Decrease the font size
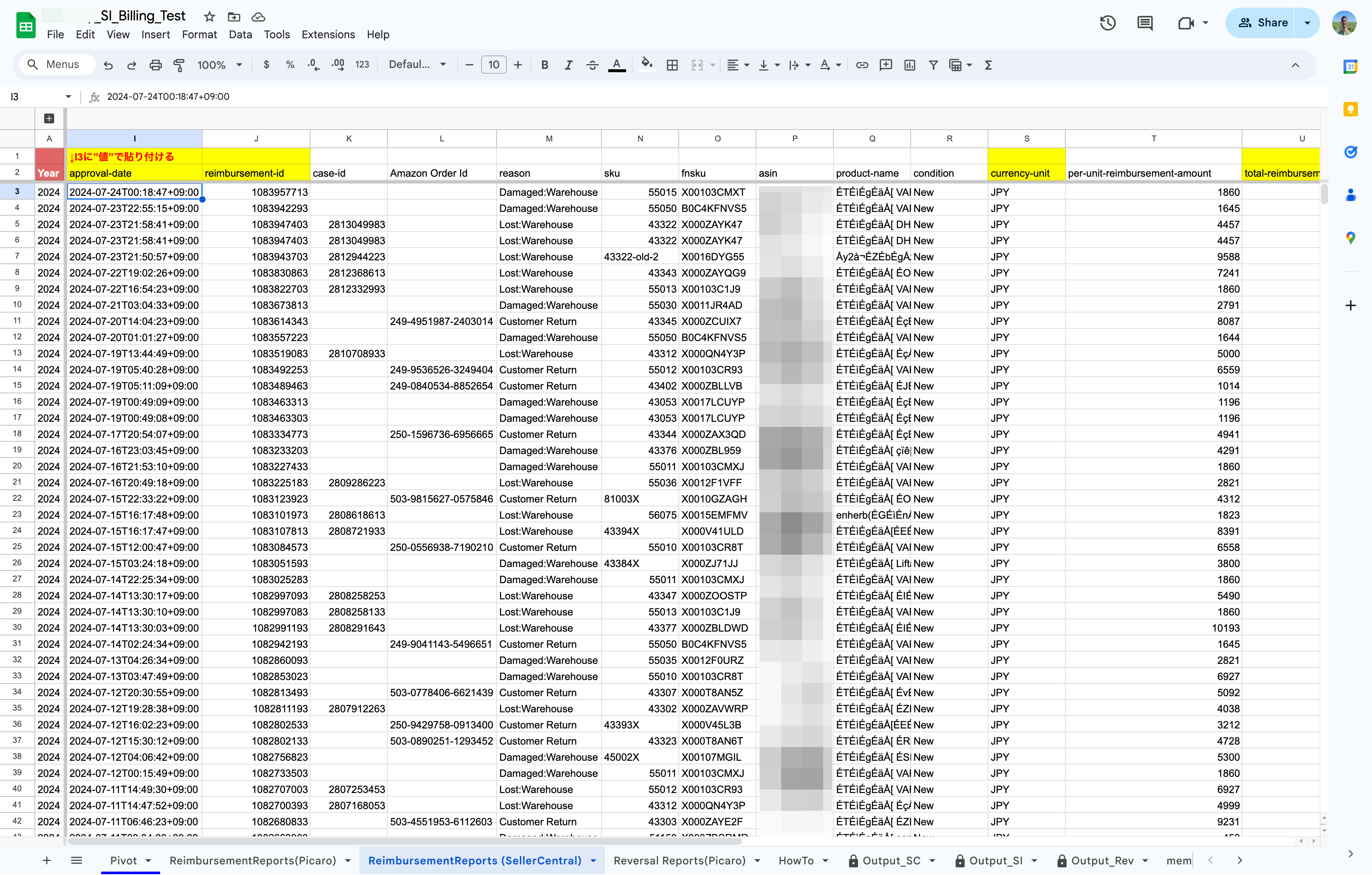Screen dimensions: 1372x875 (x=469, y=65)
